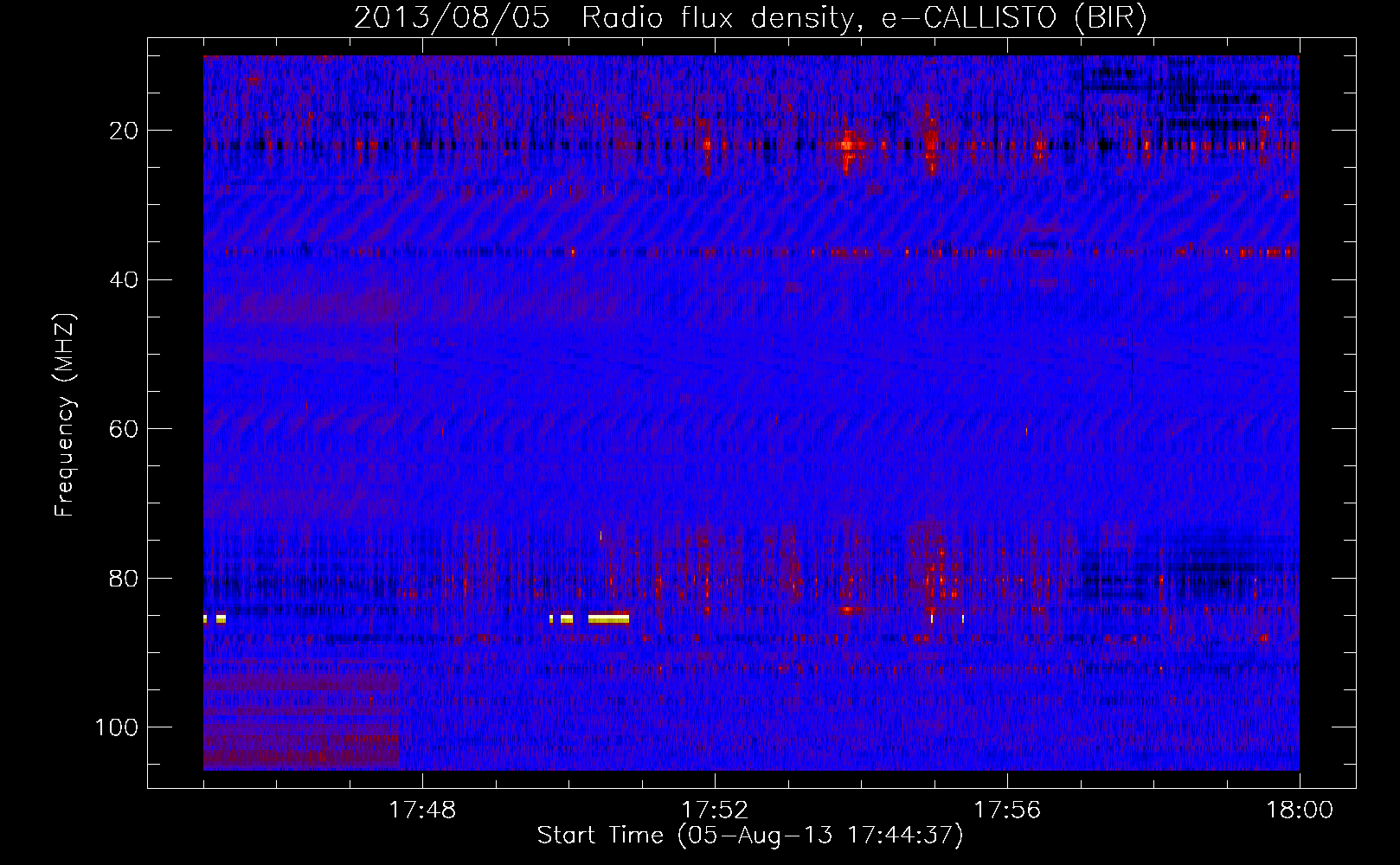The image size is (1400, 865).
Task: Click the 'Frequency (MHZ)' axis label
Action: pos(65,415)
